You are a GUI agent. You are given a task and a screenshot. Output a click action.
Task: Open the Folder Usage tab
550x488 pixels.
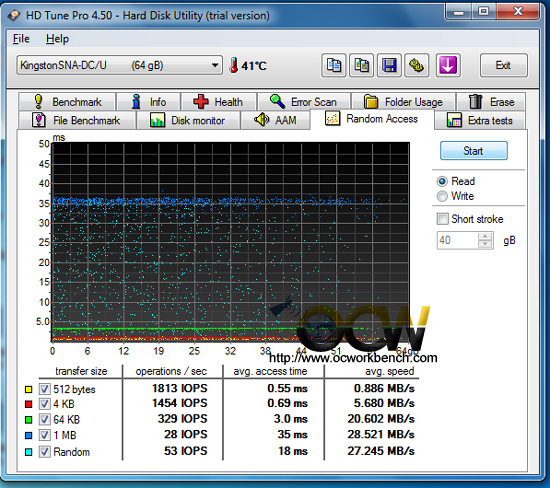(x=403, y=102)
